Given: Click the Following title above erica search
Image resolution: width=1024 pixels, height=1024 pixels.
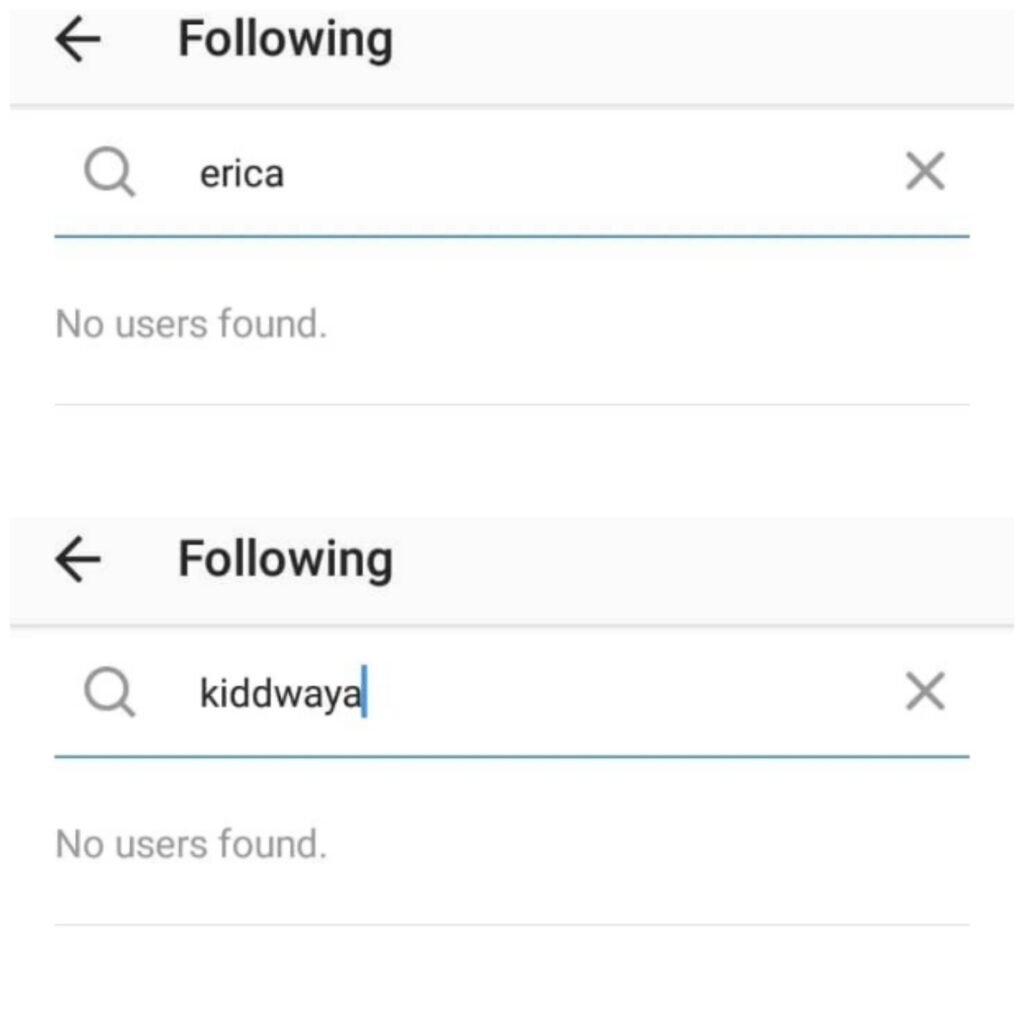Looking at the screenshot, I should [x=285, y=41].
